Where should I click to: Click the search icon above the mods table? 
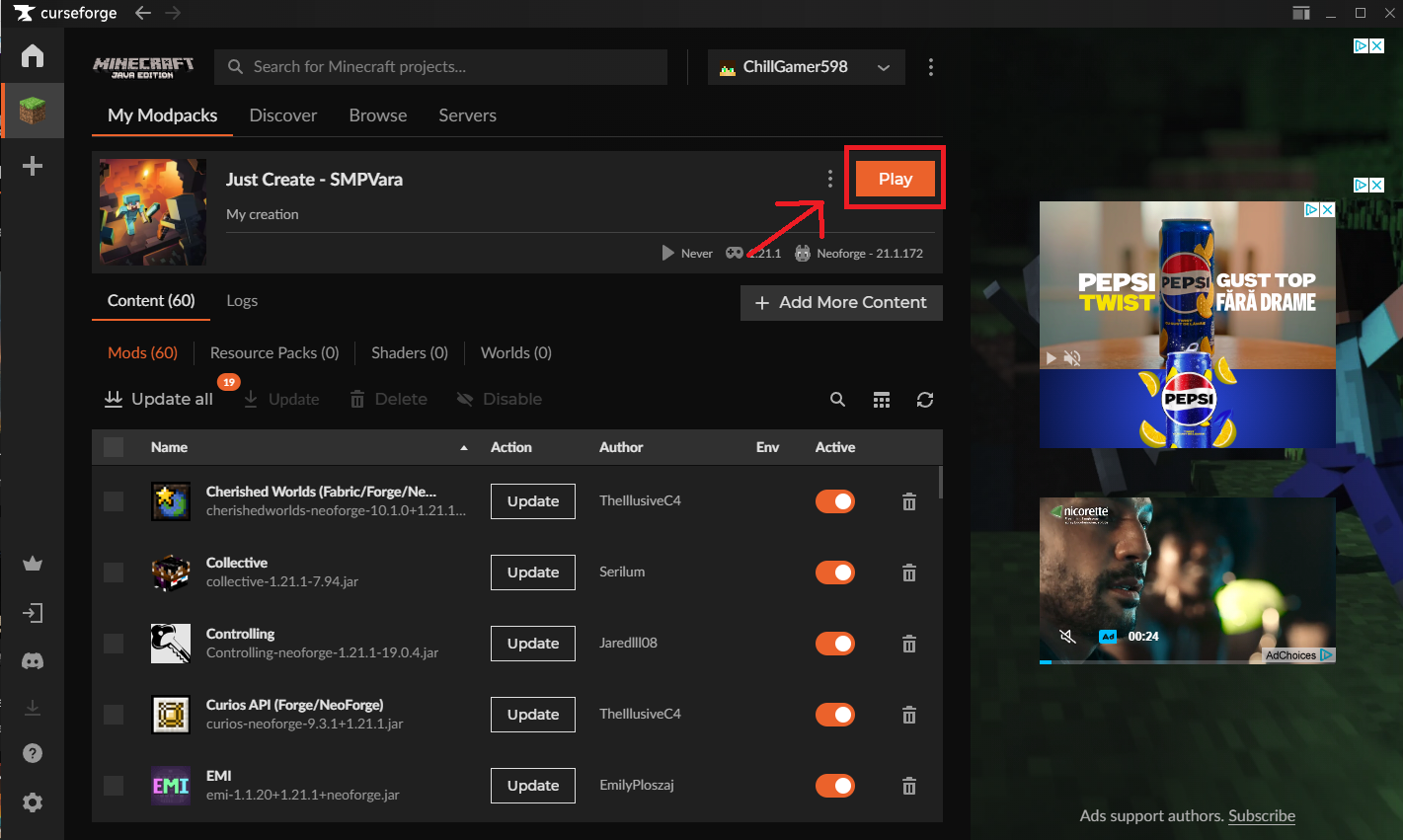[x=837, y=400]
